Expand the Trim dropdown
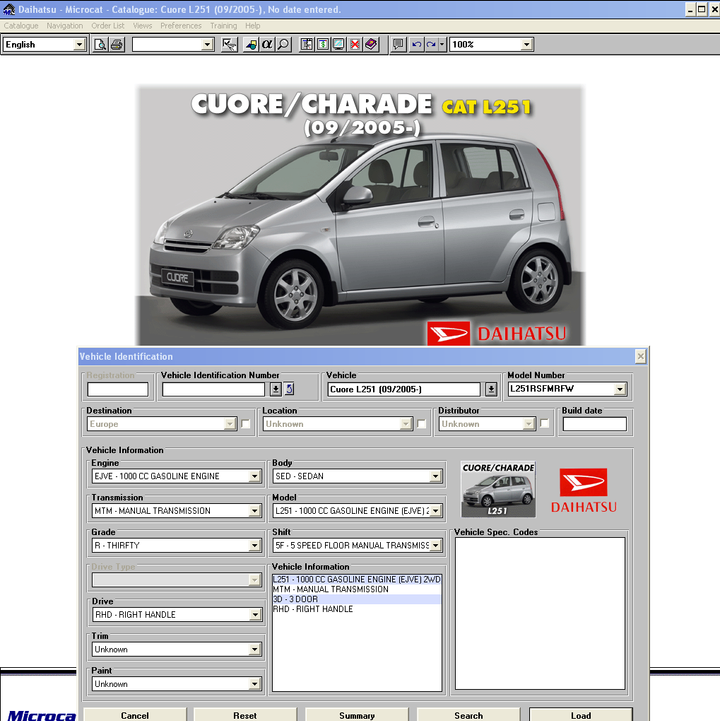This screenshot has height=721, width=720. point(254,649)
